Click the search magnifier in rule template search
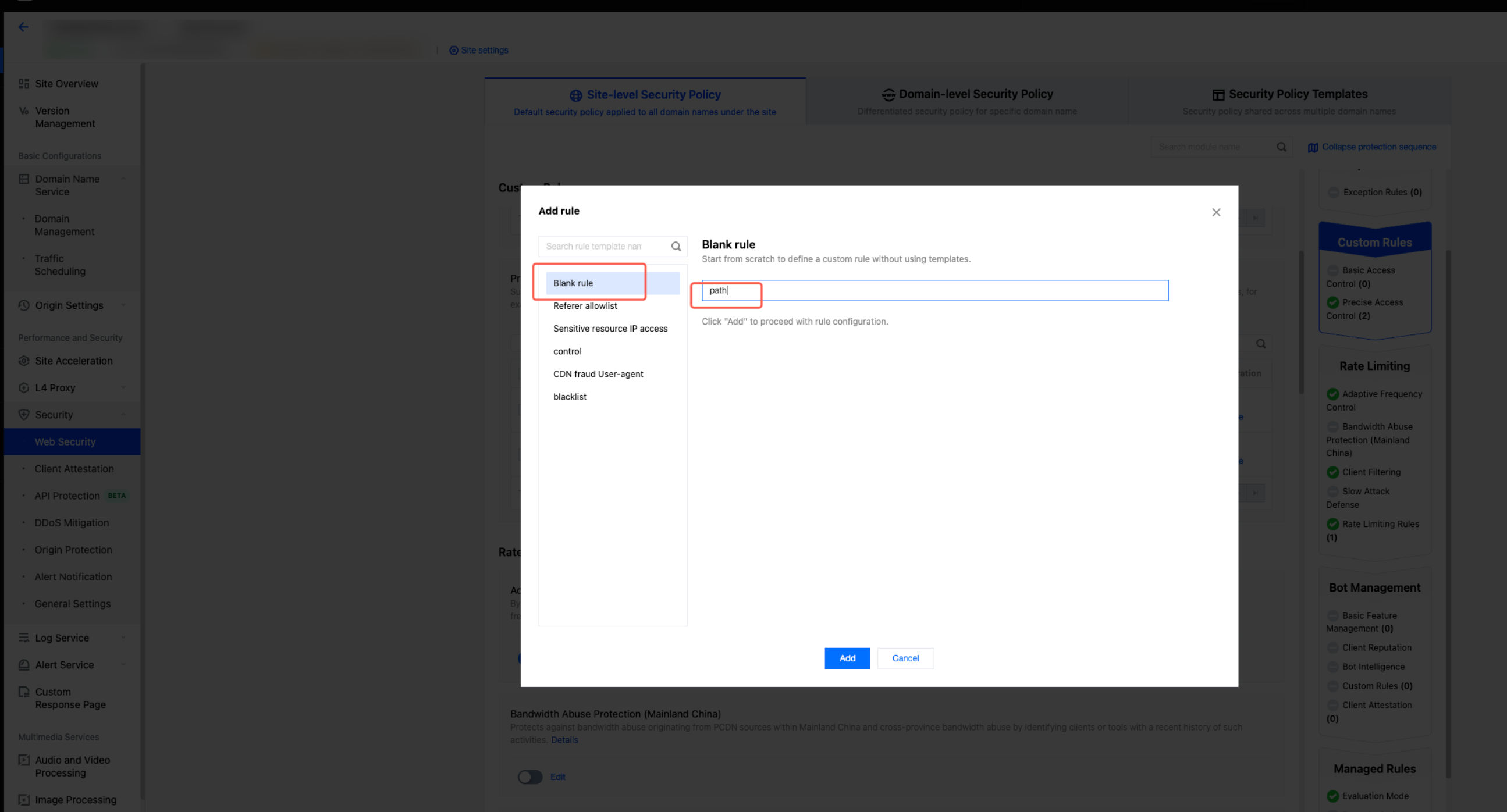Screen dimensions: 1507x812 pos(676,246)
